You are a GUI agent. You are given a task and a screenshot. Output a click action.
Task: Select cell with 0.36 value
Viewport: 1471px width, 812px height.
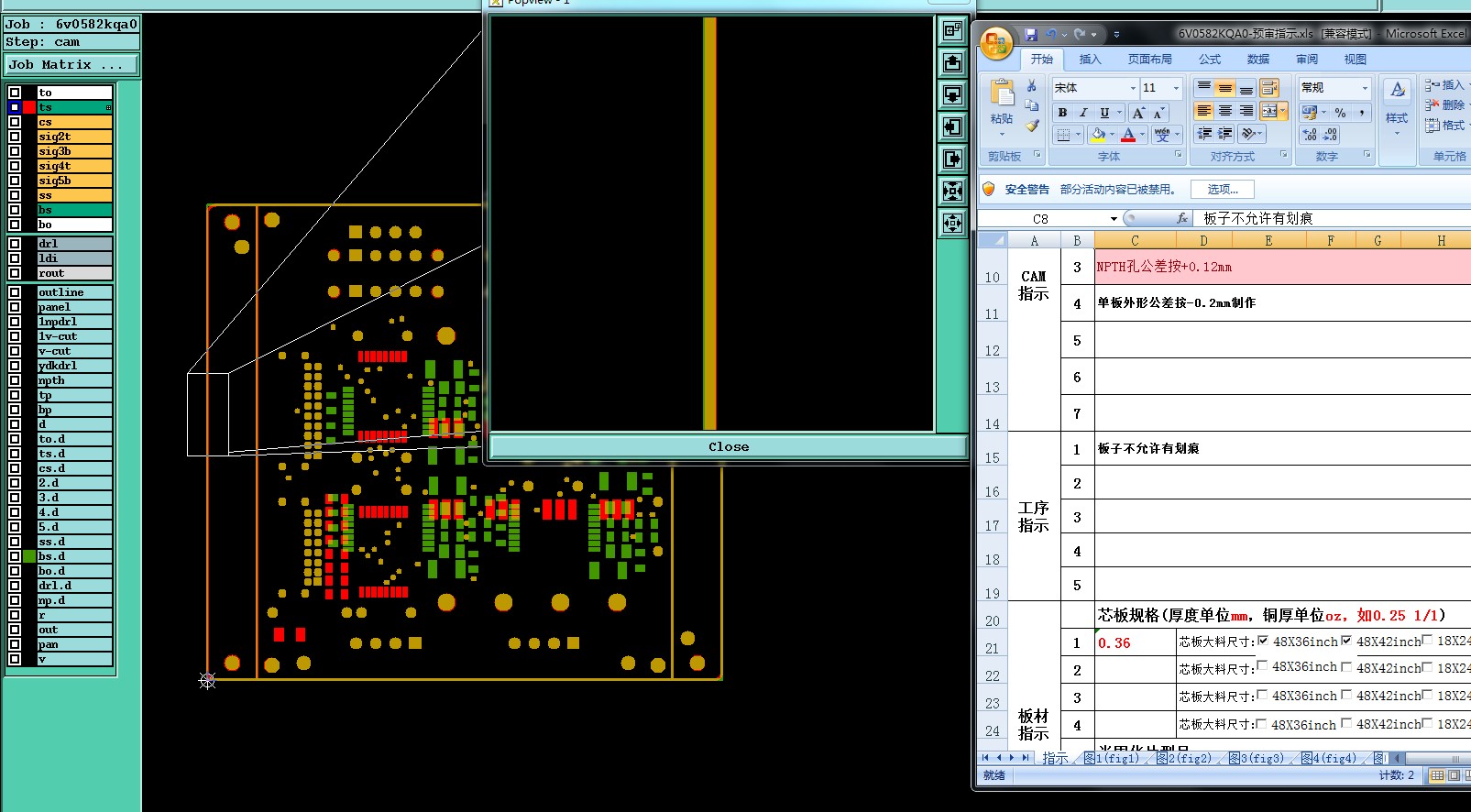pos(1136,642)
